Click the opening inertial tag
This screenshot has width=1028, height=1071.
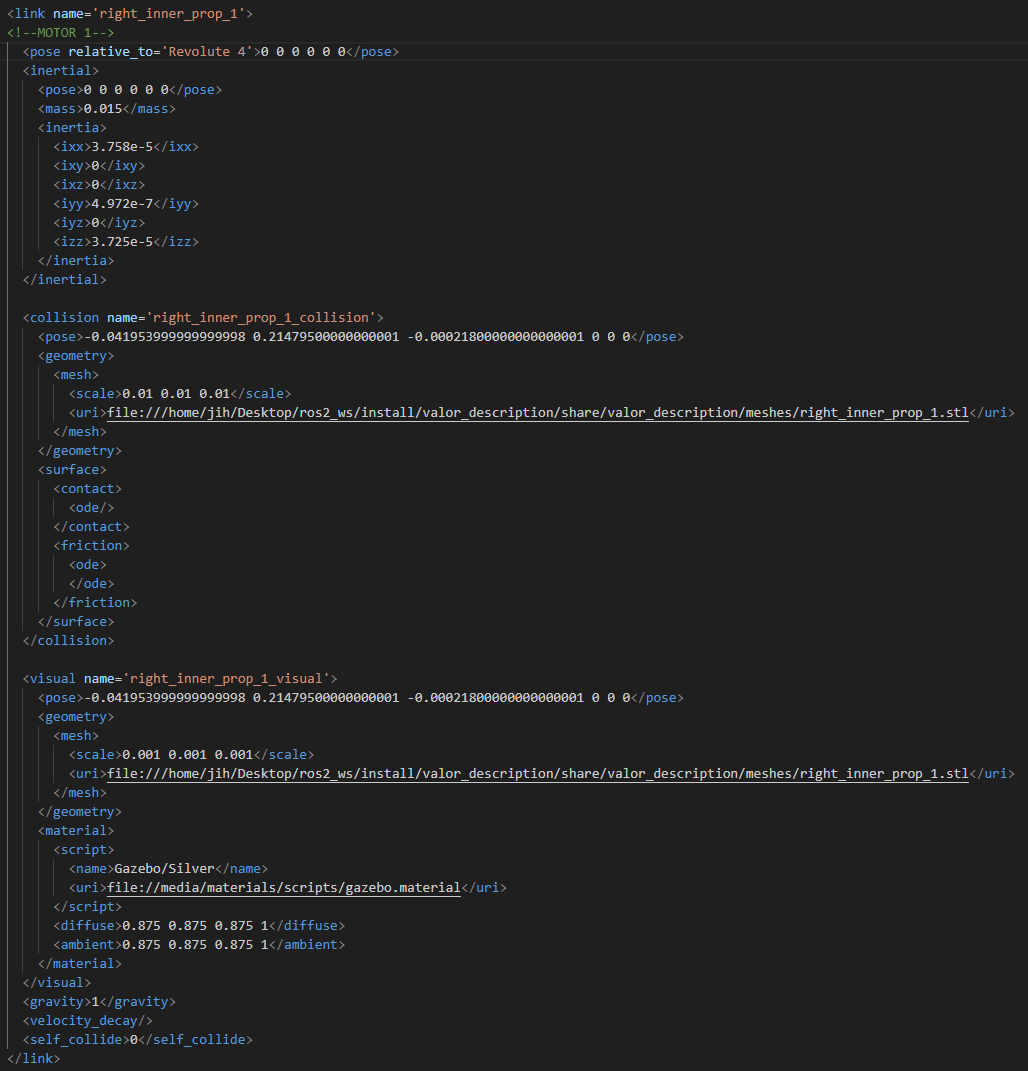[61, 71]
